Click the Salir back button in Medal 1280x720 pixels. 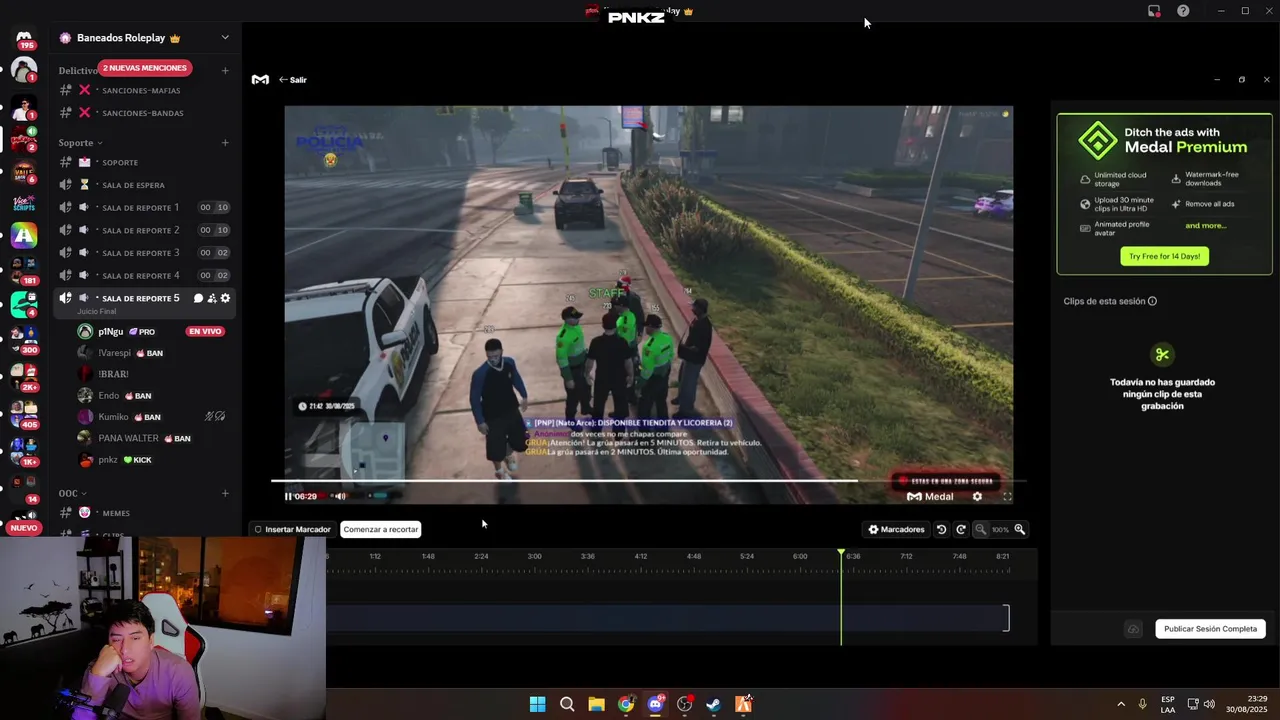click(293, 80)
